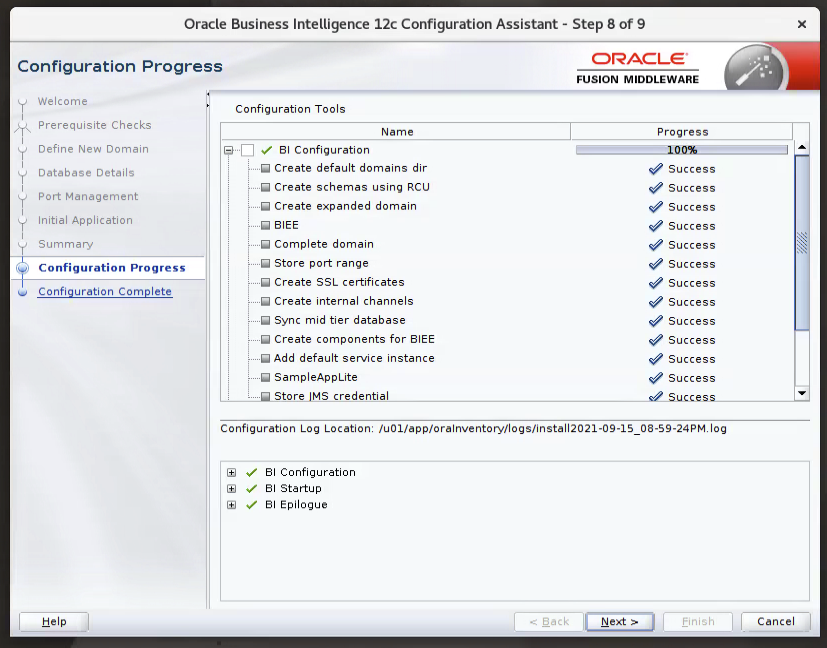Click Success checkmark for Add default service instance
Screen dimensions: 827x648
tap(656, 359)
